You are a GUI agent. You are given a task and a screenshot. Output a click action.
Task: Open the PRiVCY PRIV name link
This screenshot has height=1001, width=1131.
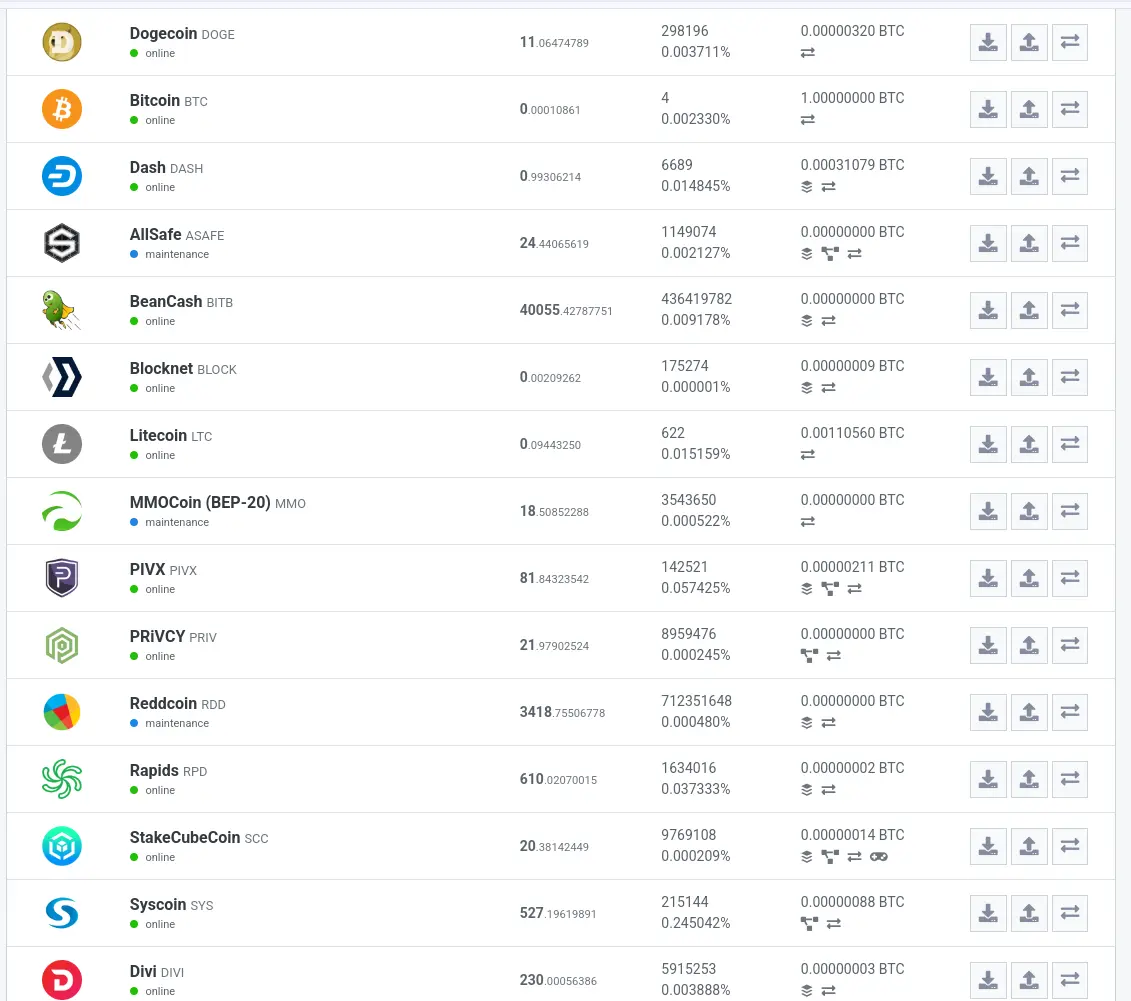click(173, 637)
